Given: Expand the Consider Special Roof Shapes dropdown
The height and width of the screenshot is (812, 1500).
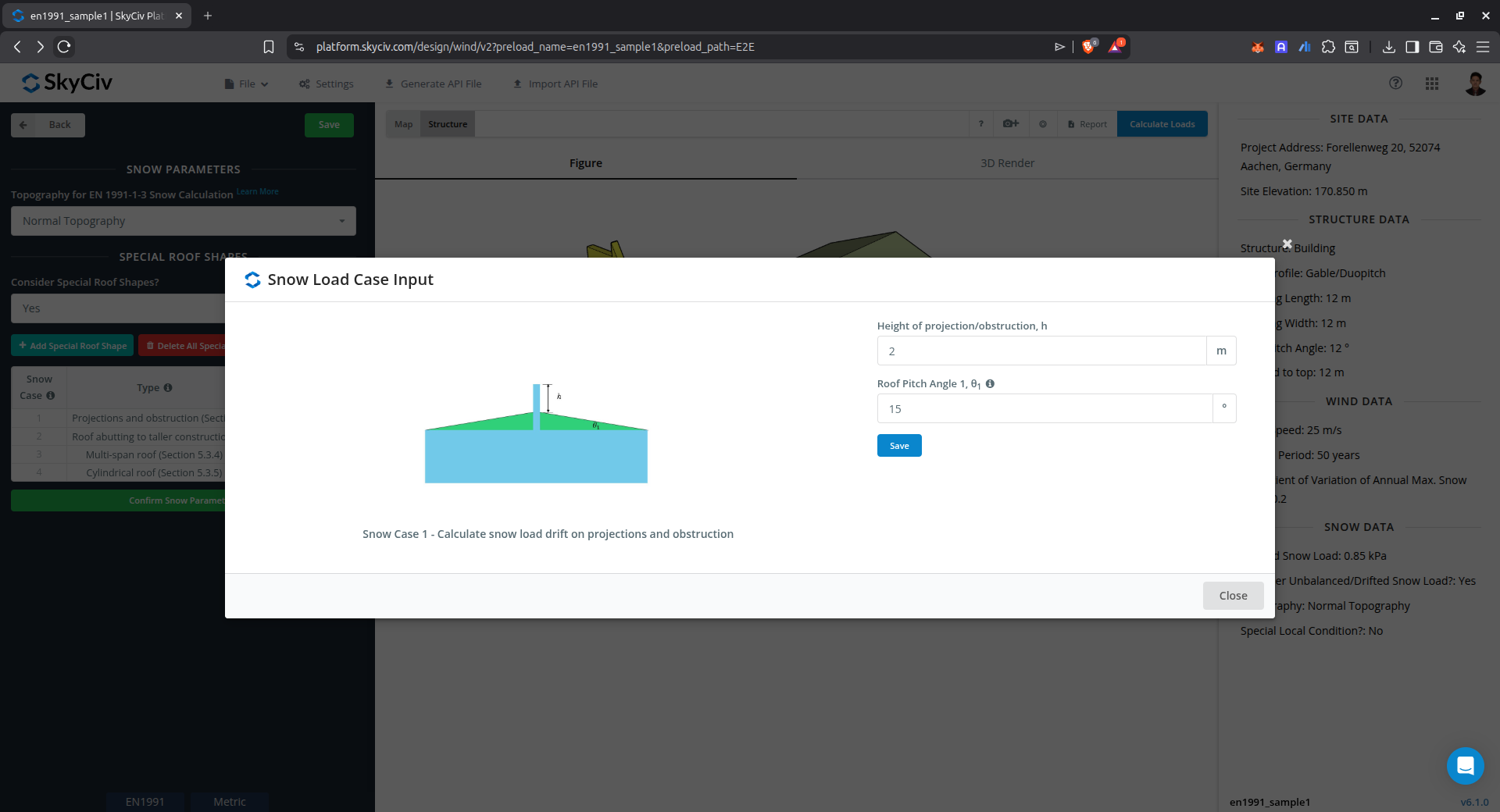Looking at the screenshot, I should [117, 308].
